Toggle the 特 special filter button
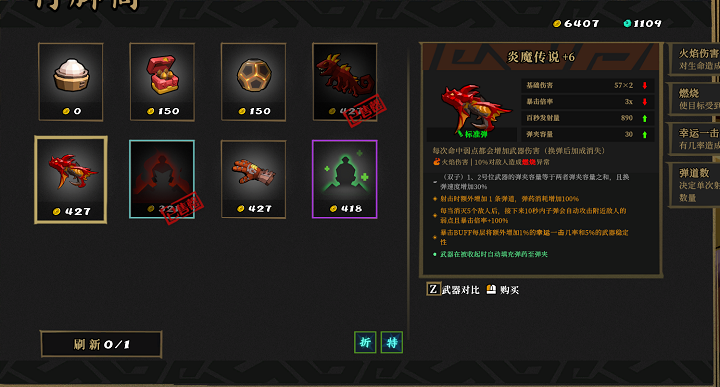Screen dimensions: 720x387 point(392,342)
